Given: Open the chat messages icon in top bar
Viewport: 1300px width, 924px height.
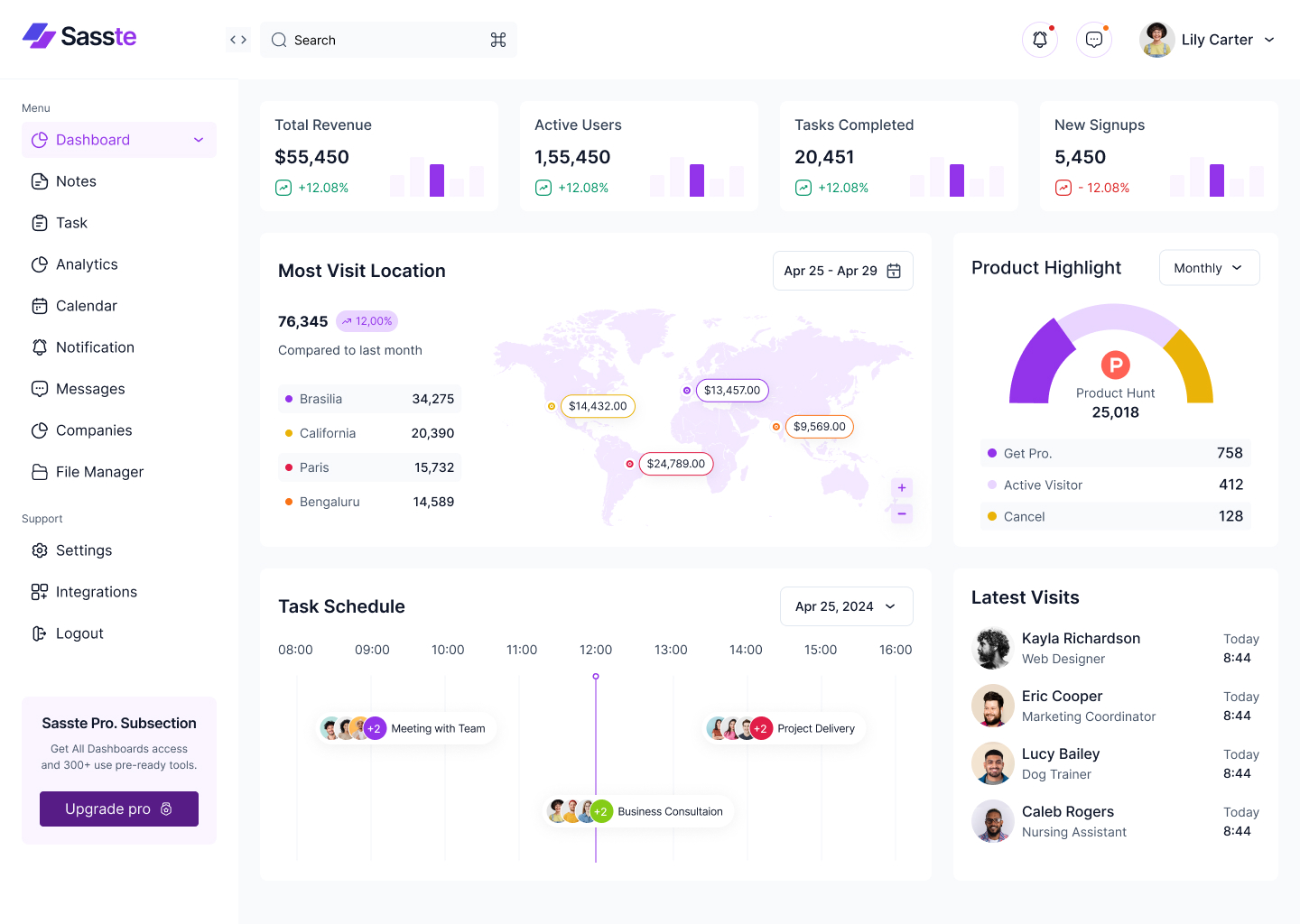Looking at the screenshot, I should [x=1093, y=39].
